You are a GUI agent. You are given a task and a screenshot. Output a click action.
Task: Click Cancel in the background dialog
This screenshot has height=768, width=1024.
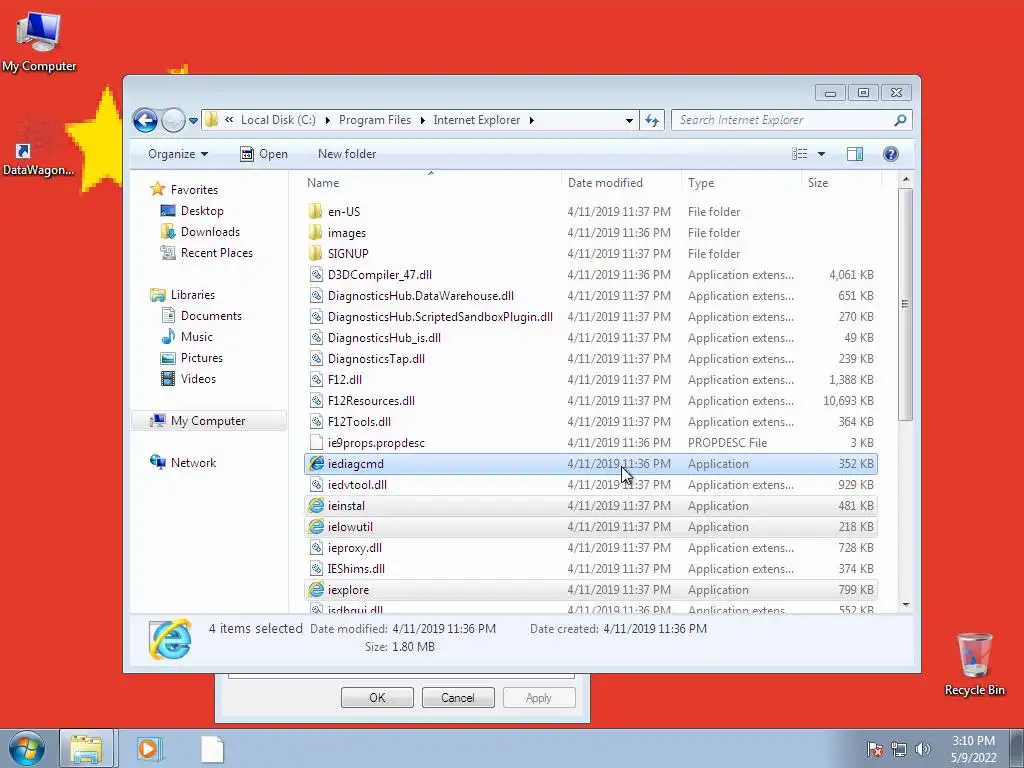[x=458, y=697]
